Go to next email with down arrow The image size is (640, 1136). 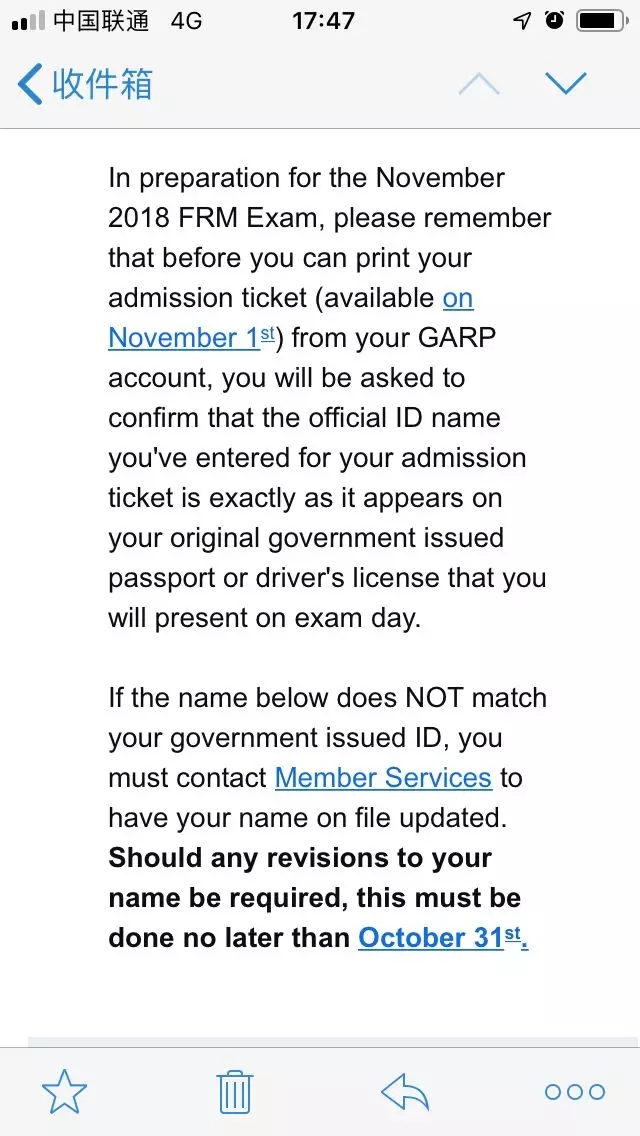[x=566, y=84]
